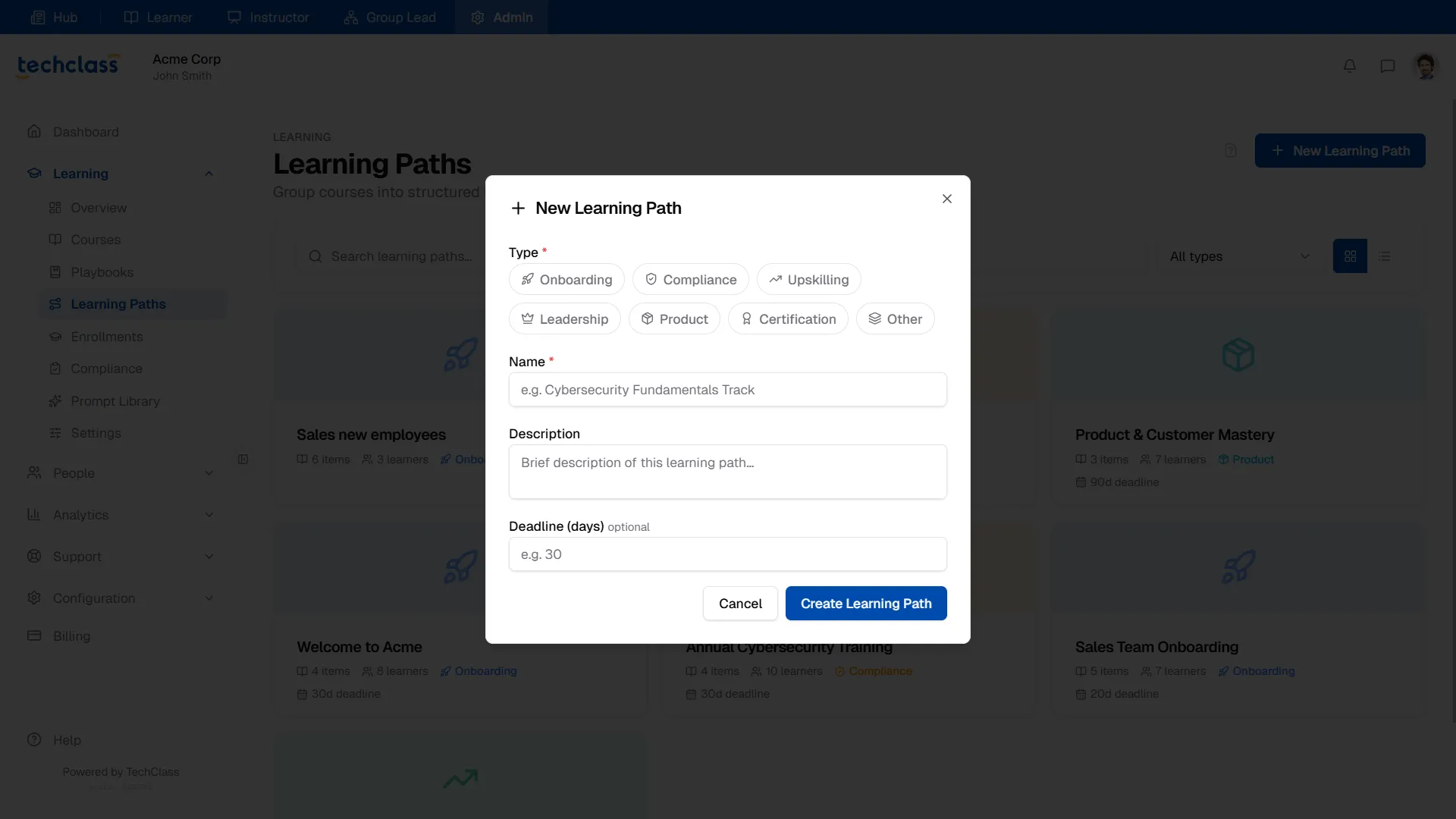This screenshot has height=819, width=1456.
Task: Switch to the Learner tab
Action: click(x=158, y=17)
